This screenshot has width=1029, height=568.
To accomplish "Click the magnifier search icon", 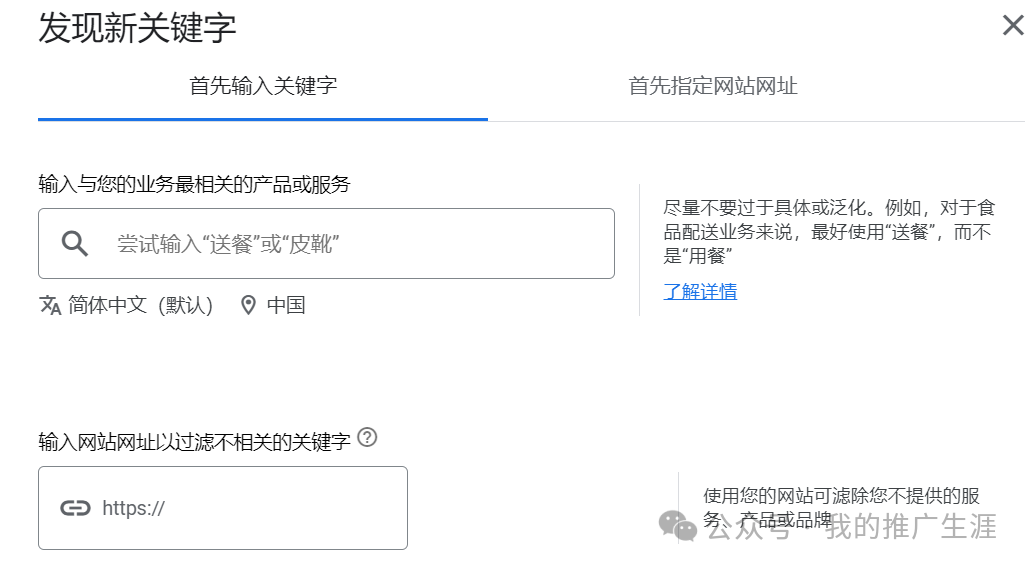I will 75,243.
